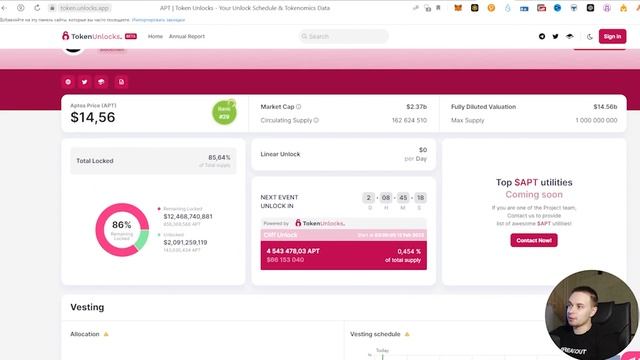Image resolution: width=640 pixels, height=360 pixels.
Task: Click the Search field in header
Action: pos(343,36)
